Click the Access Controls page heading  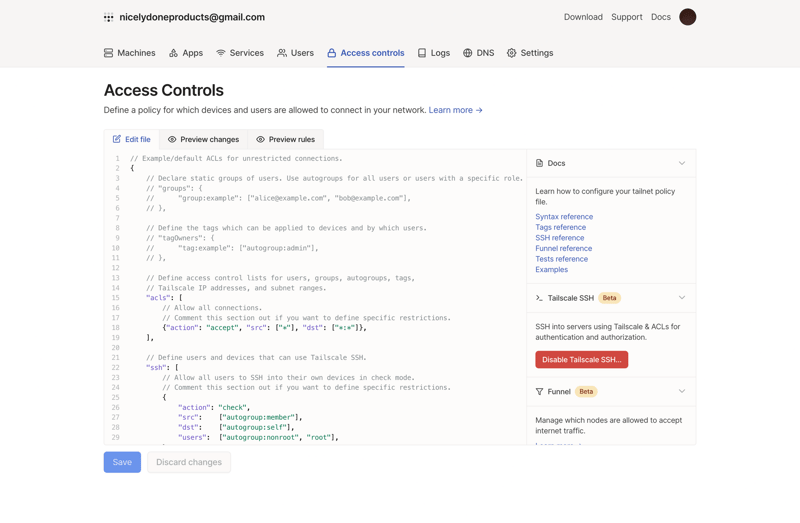click(x=164, y=90)
